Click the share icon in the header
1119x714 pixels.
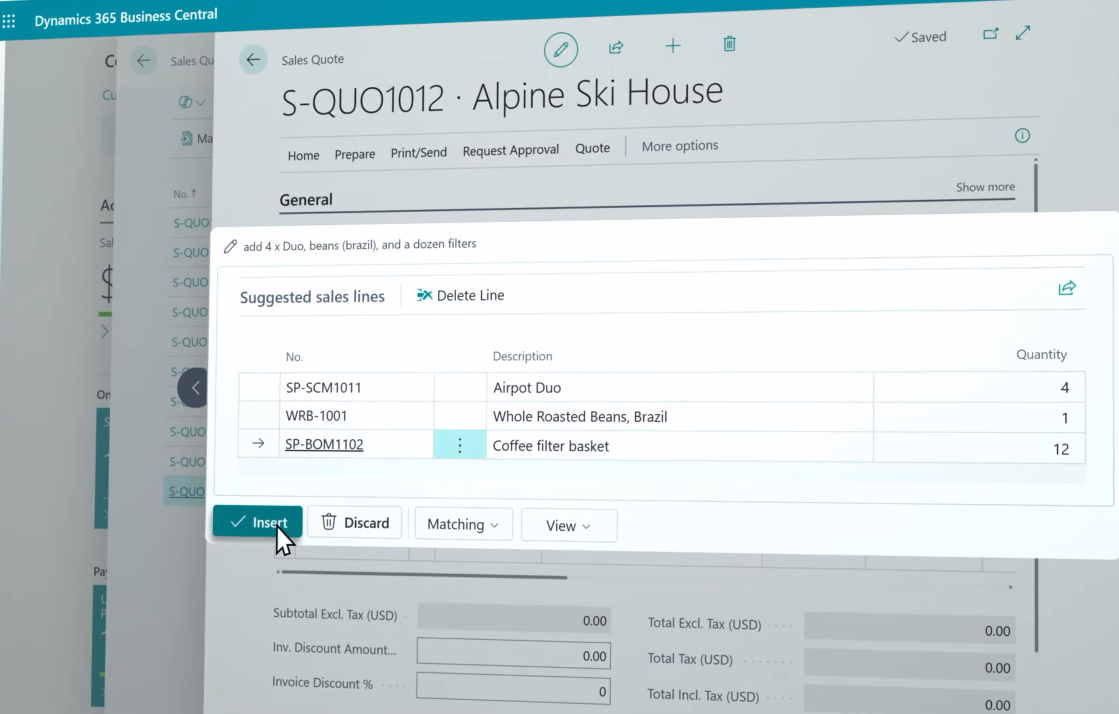point(616,47)
